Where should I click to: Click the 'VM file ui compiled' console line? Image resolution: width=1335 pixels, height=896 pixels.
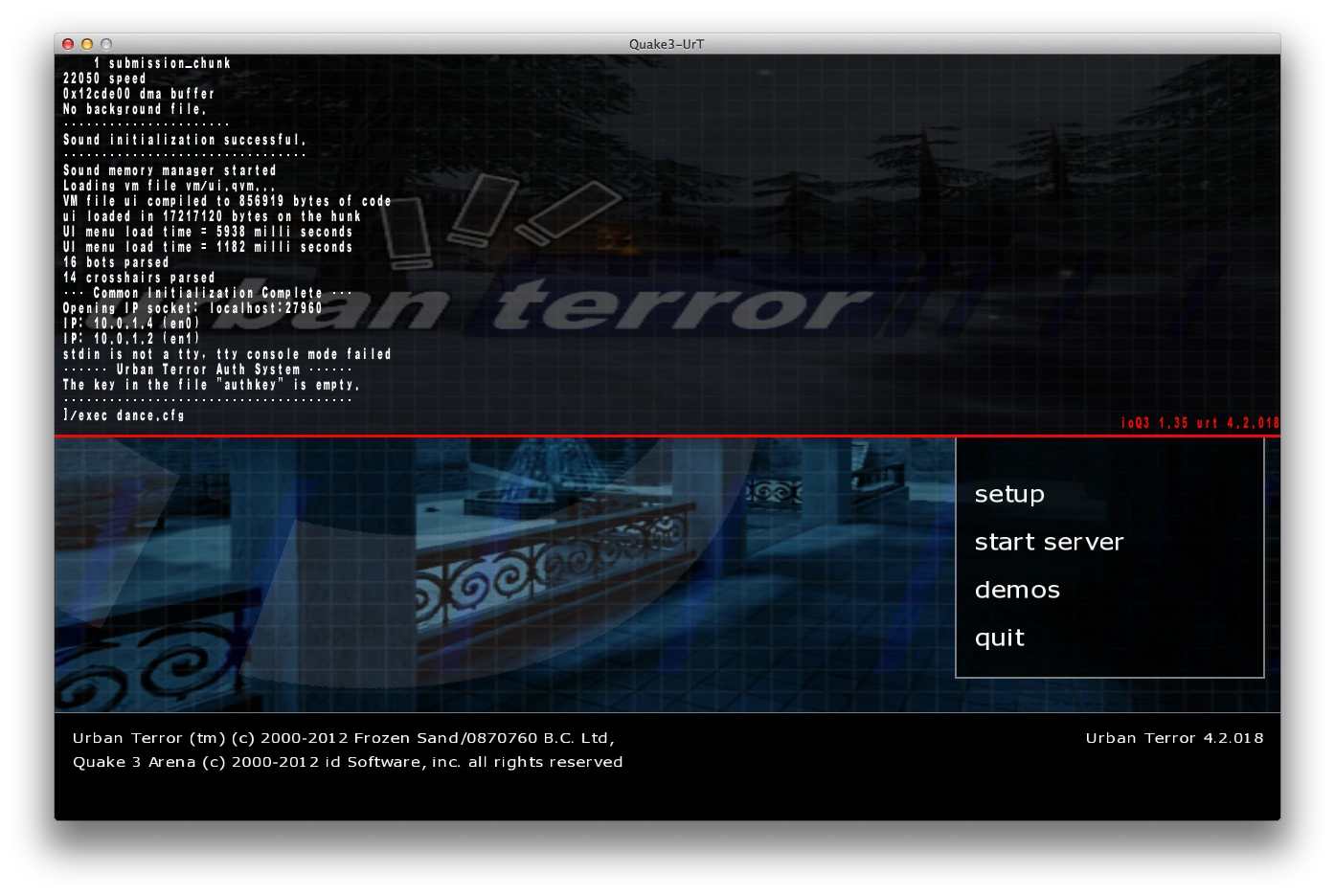coord(227,201)
